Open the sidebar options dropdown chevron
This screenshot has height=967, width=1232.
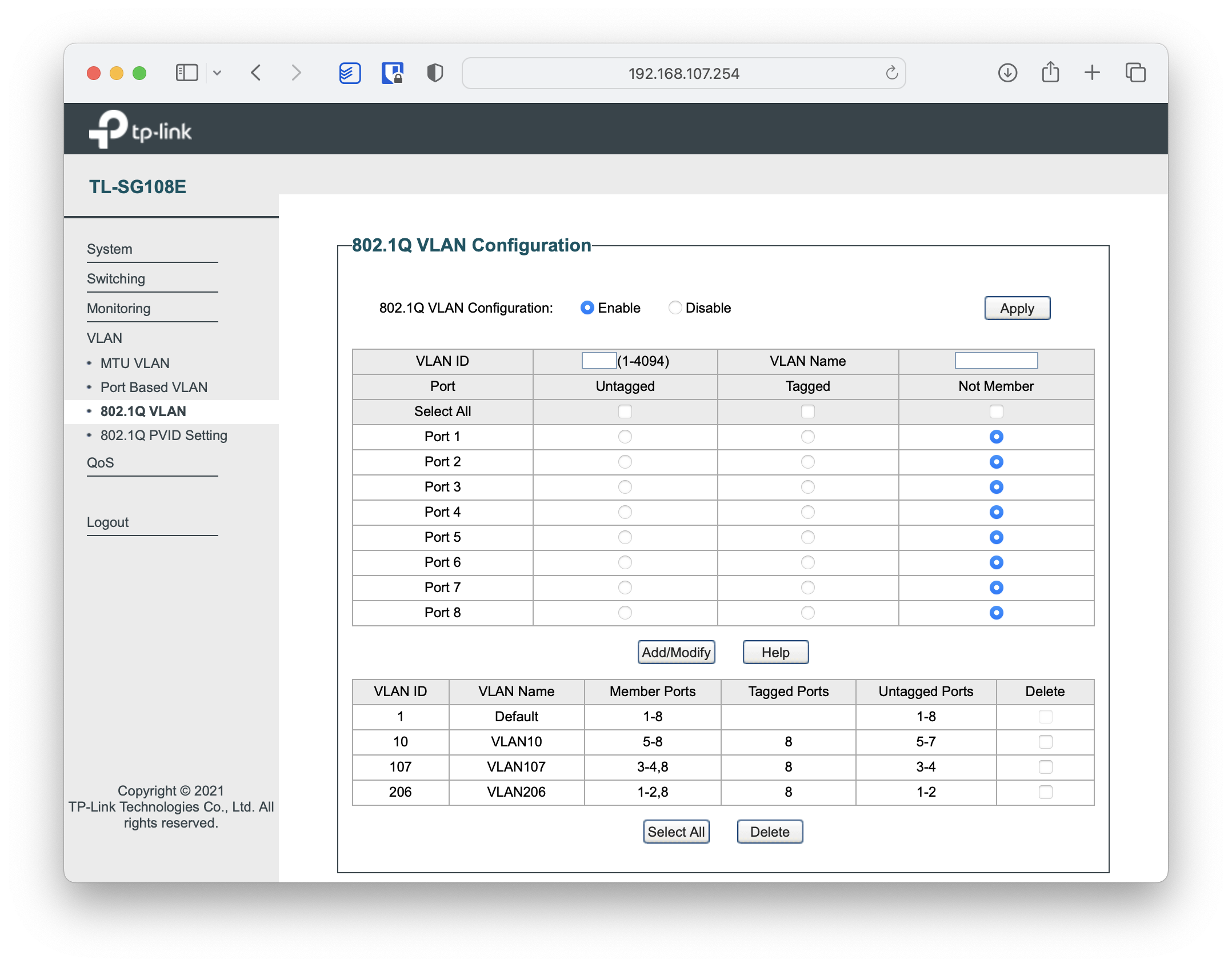(217, 73)
